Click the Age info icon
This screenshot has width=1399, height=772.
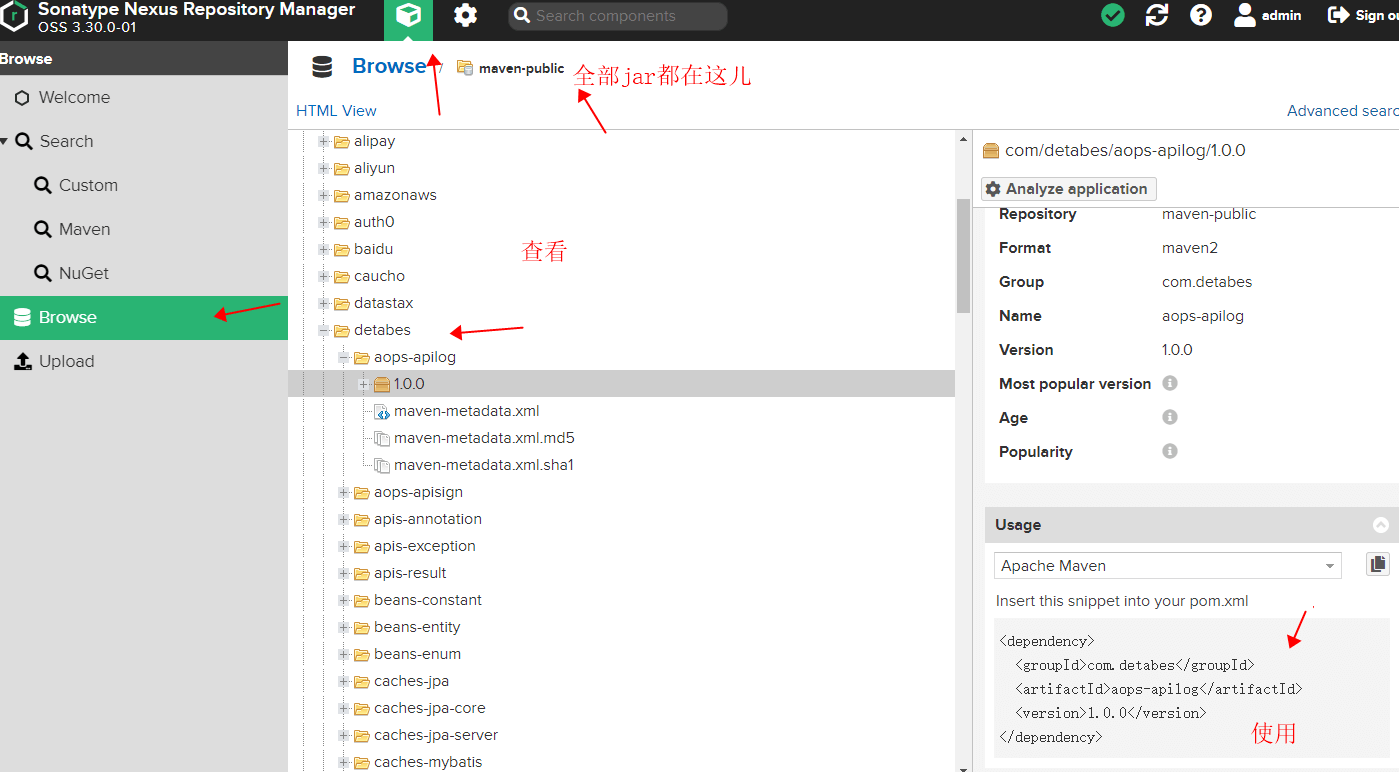(x=1170, y=417)
